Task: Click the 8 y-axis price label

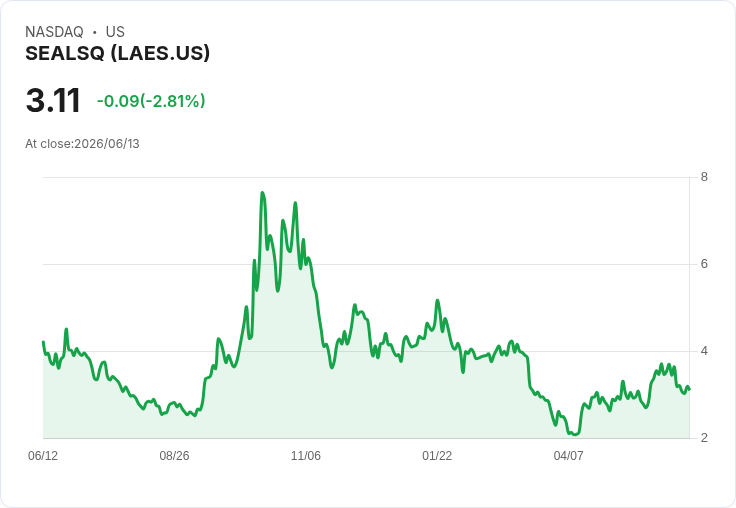Action: 704,177
